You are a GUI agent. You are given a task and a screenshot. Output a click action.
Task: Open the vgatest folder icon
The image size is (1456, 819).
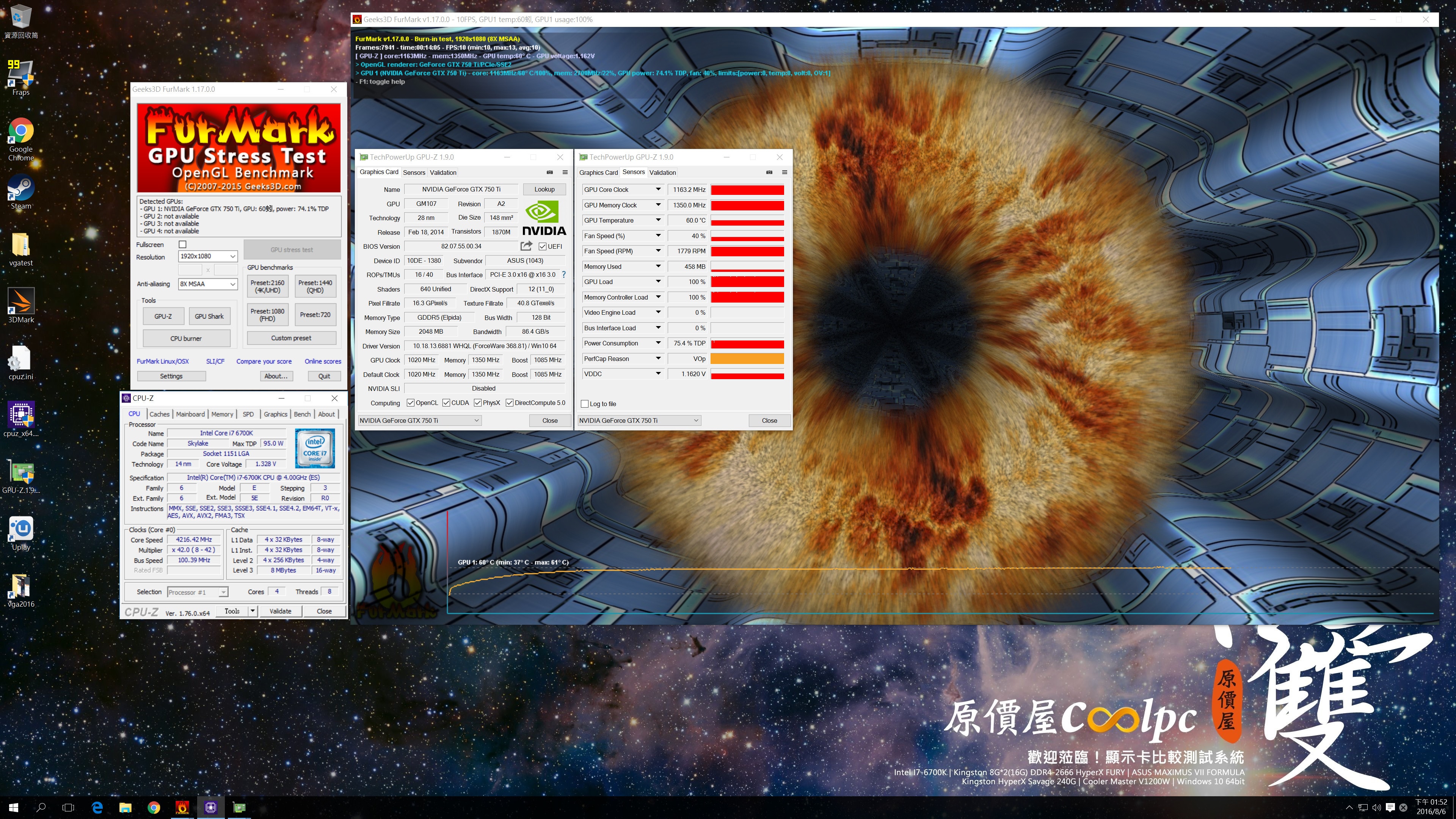[21, 249]
